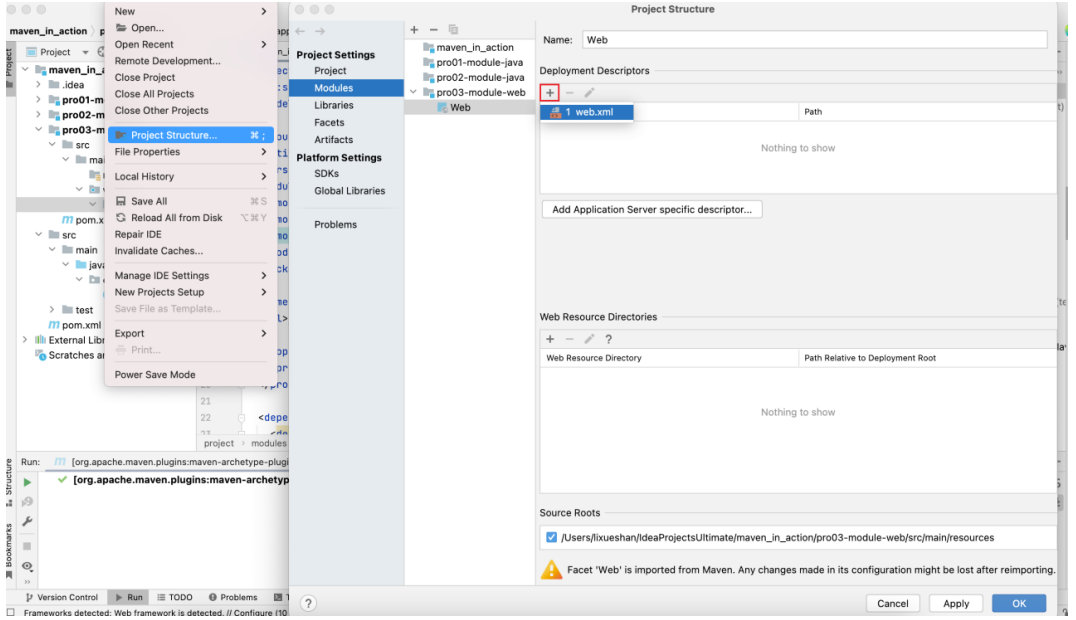Open the Project view dropdown arrow
The image size is (1076, 620).
[x=85, y=52]
